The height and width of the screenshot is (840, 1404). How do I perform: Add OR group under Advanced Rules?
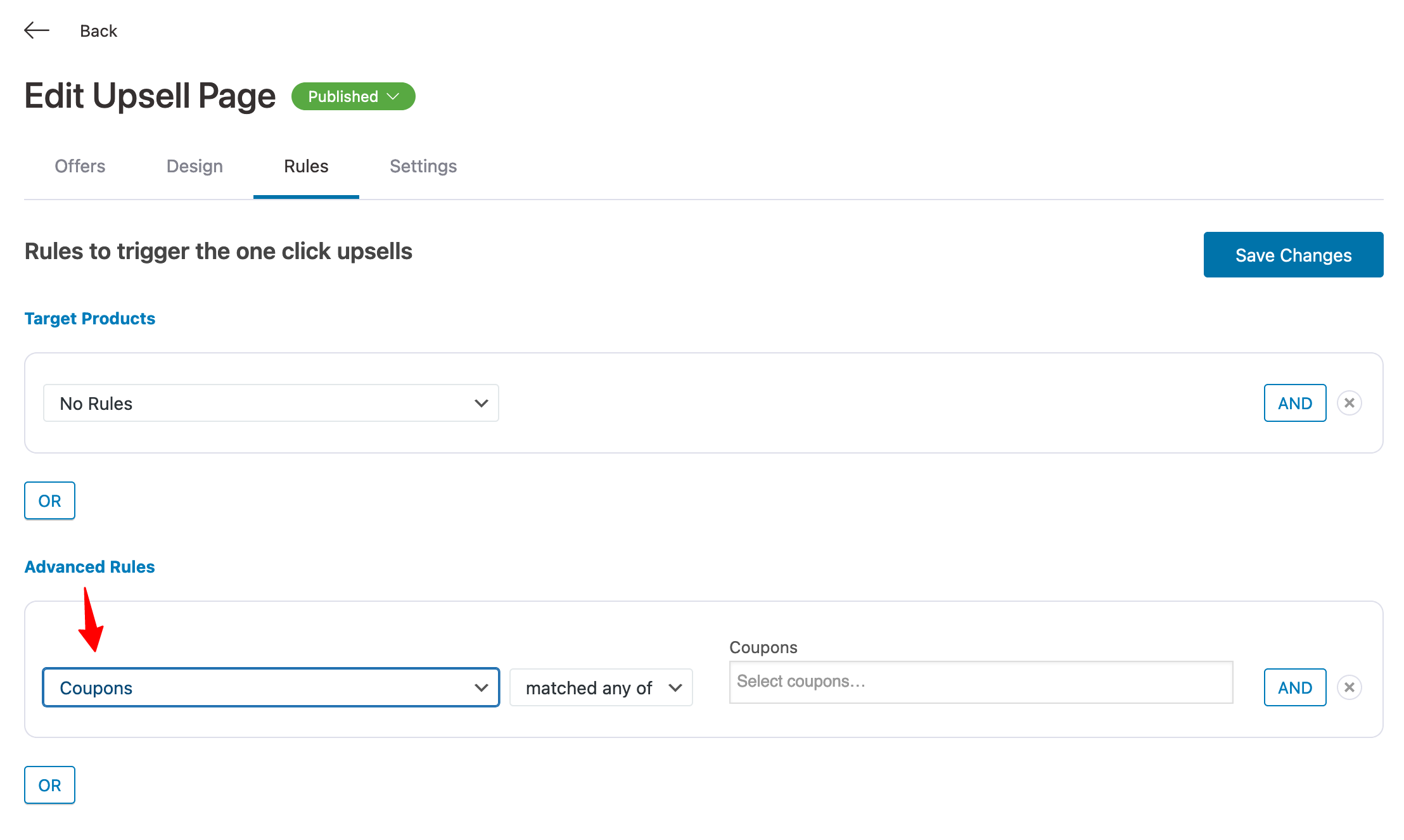pyautogui.click(x=49, y=785)
